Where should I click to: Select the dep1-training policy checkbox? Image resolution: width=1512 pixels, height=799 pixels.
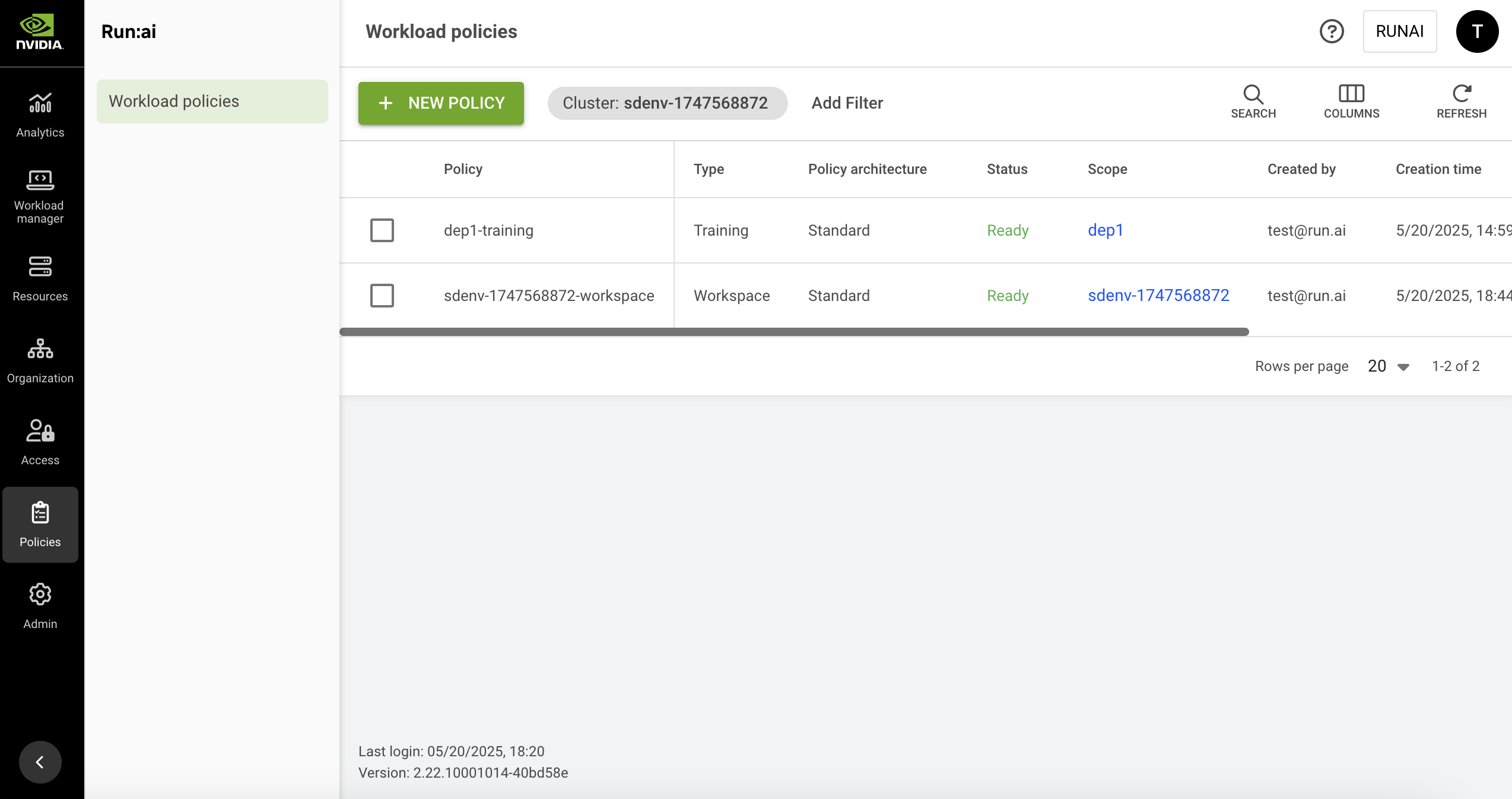coord(382,230)
